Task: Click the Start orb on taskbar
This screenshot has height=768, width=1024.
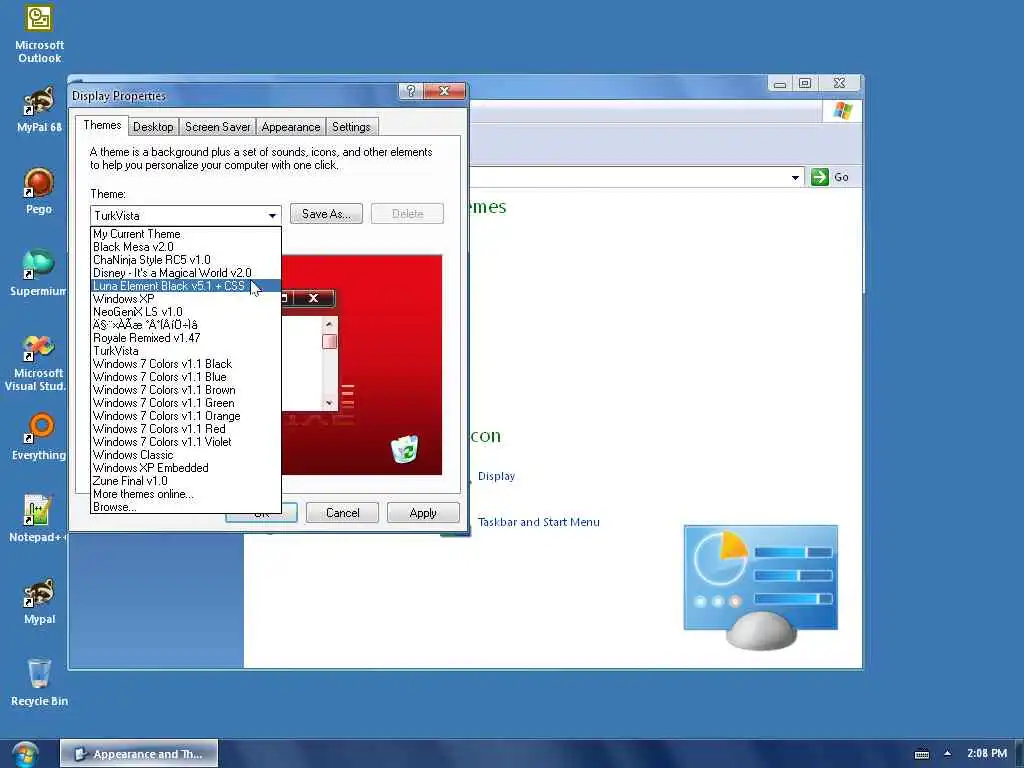Action: click(x=25, y=754)
